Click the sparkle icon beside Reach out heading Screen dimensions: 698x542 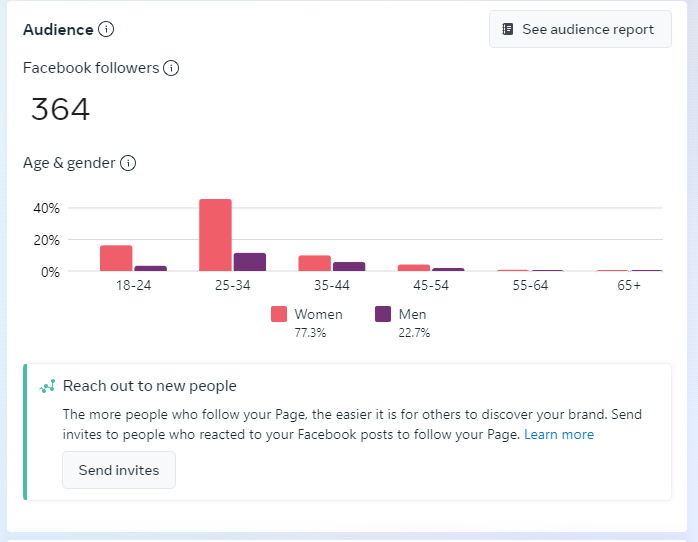(47, 386)
